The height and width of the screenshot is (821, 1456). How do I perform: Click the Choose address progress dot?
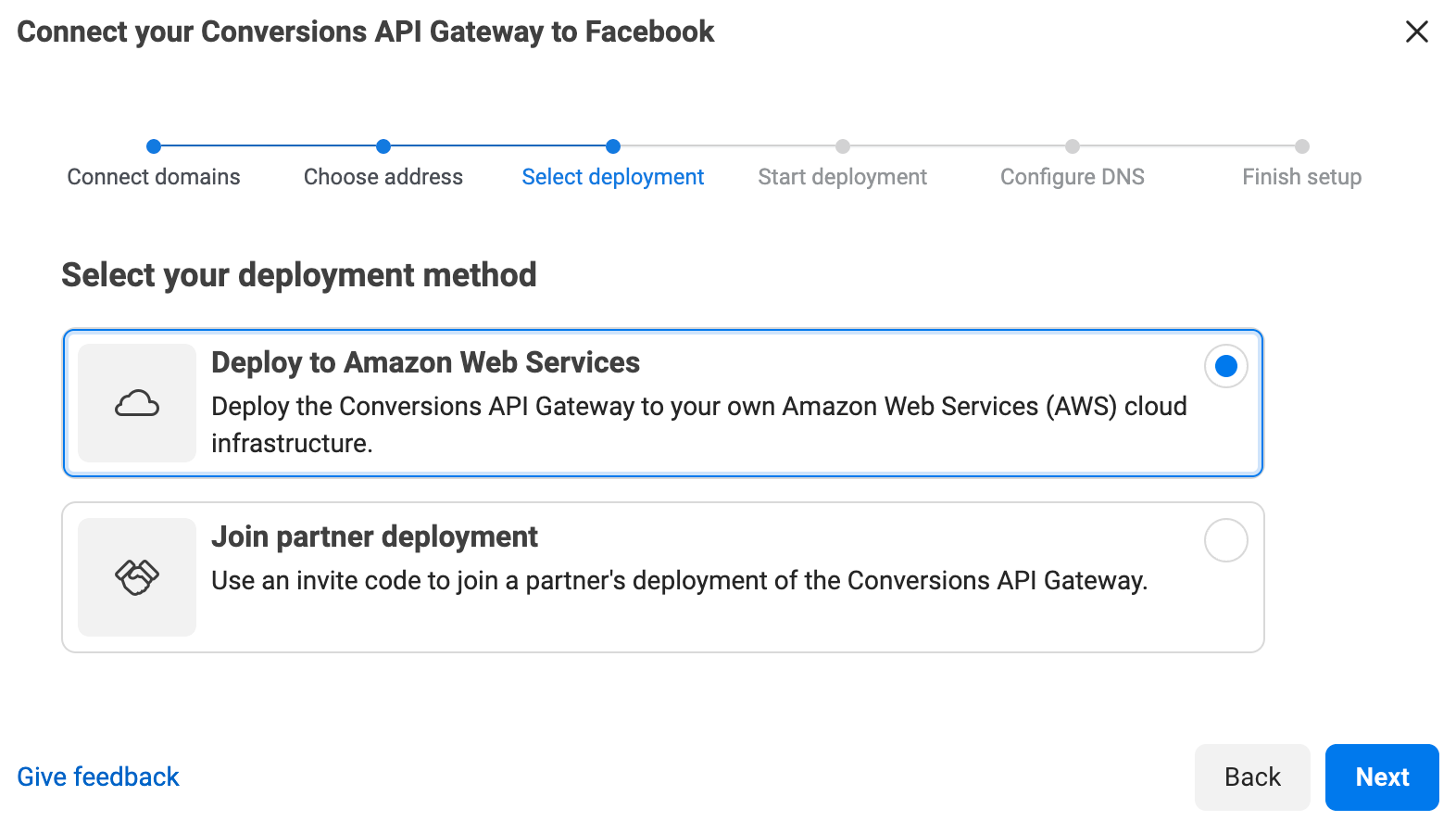(x=383, y=146)
